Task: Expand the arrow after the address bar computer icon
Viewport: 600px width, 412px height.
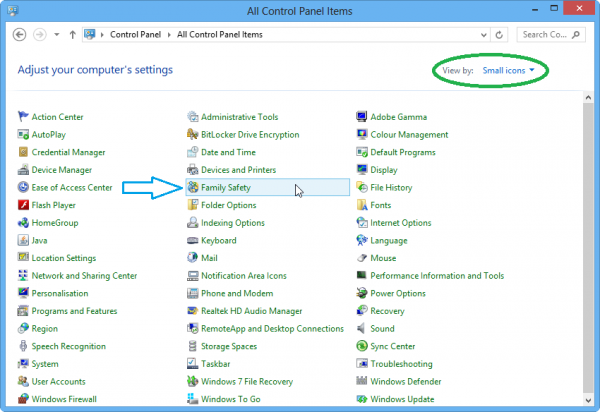Action: click(x=102, y=35)
